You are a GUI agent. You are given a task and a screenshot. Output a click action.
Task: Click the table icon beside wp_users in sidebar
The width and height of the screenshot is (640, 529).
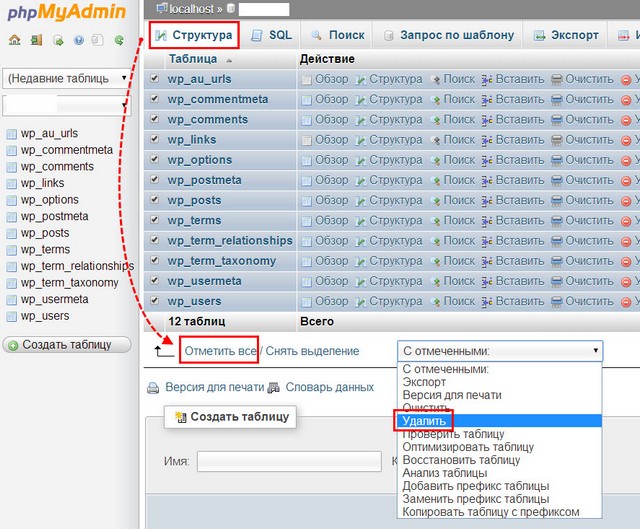coord(12,317)
